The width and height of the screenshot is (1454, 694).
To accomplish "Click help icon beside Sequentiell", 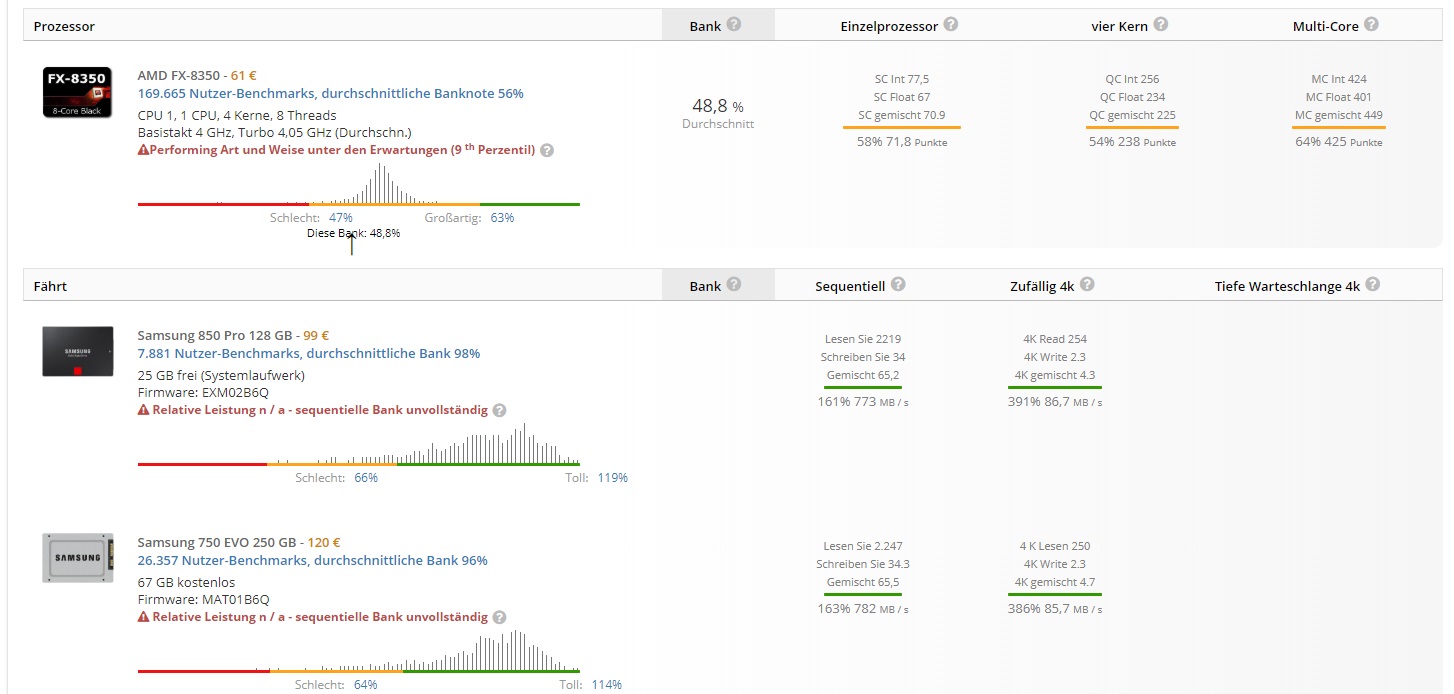I will pyautogui.click(x=898, y=284).
